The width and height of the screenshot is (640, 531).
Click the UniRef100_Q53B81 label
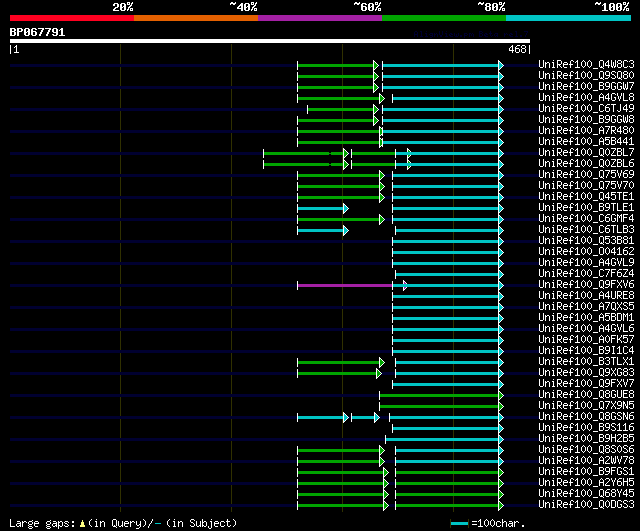586,241
